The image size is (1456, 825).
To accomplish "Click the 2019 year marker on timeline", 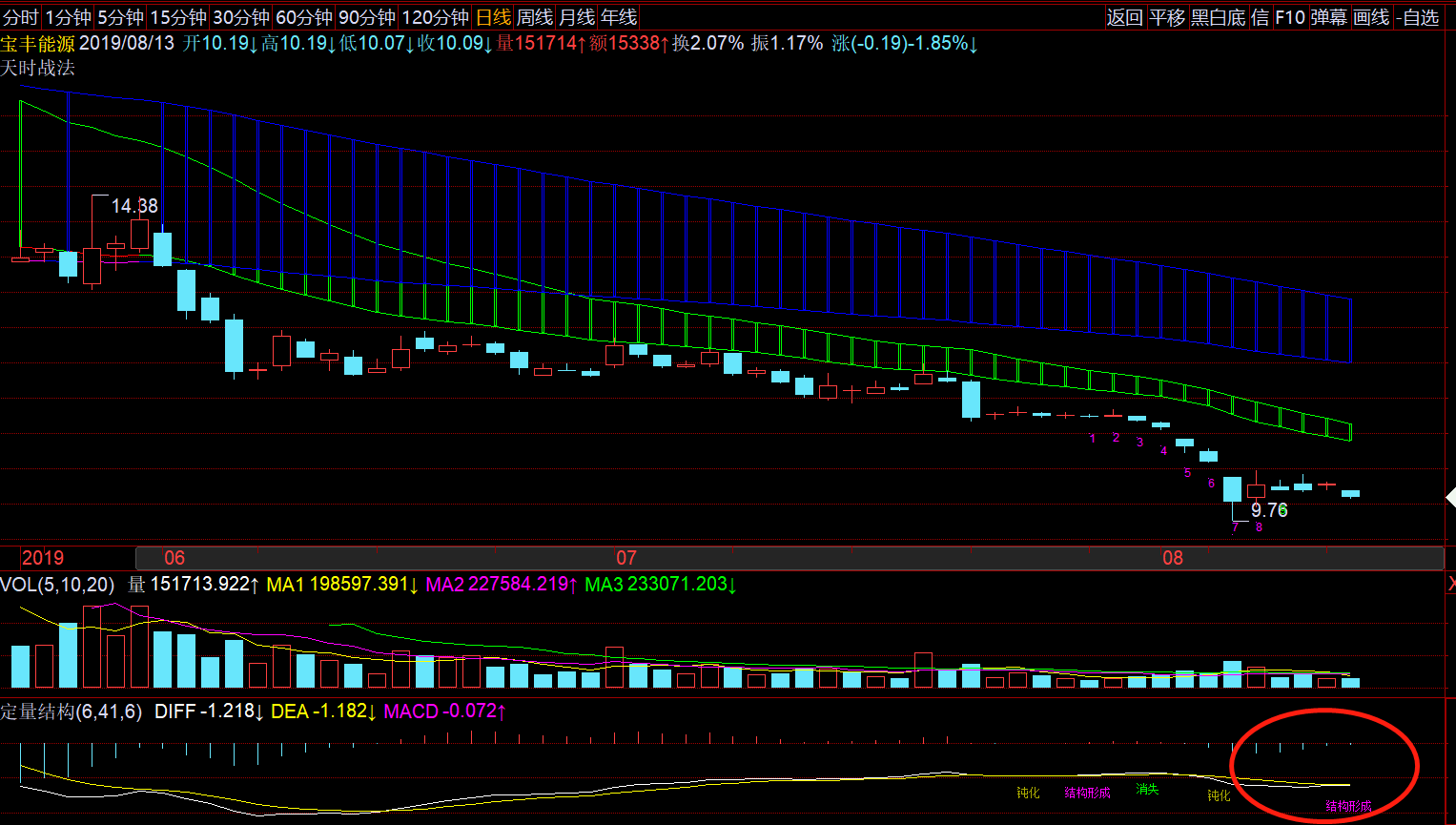I will click(43, 558).
